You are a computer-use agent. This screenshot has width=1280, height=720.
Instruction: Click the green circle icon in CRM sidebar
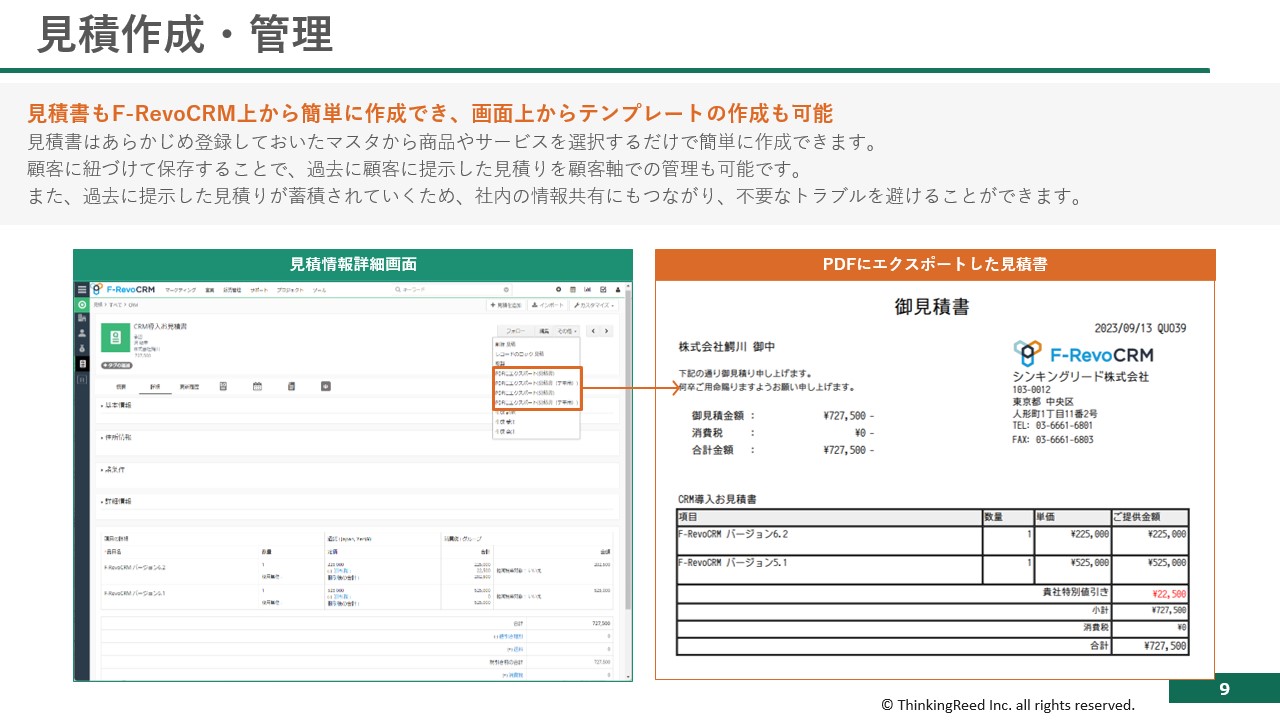(x=82, y=304)
